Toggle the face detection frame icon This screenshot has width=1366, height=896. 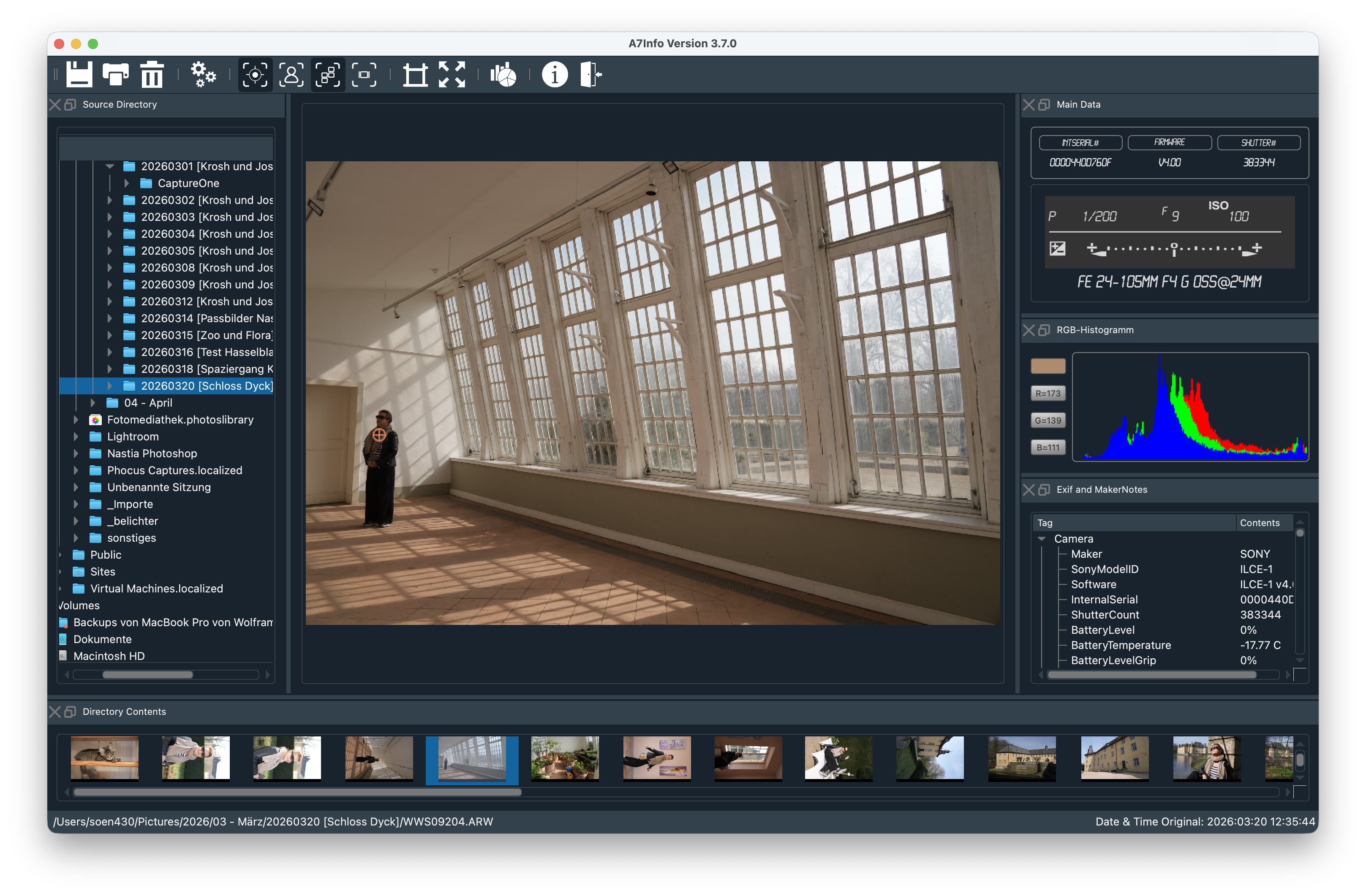coord(291,75)
